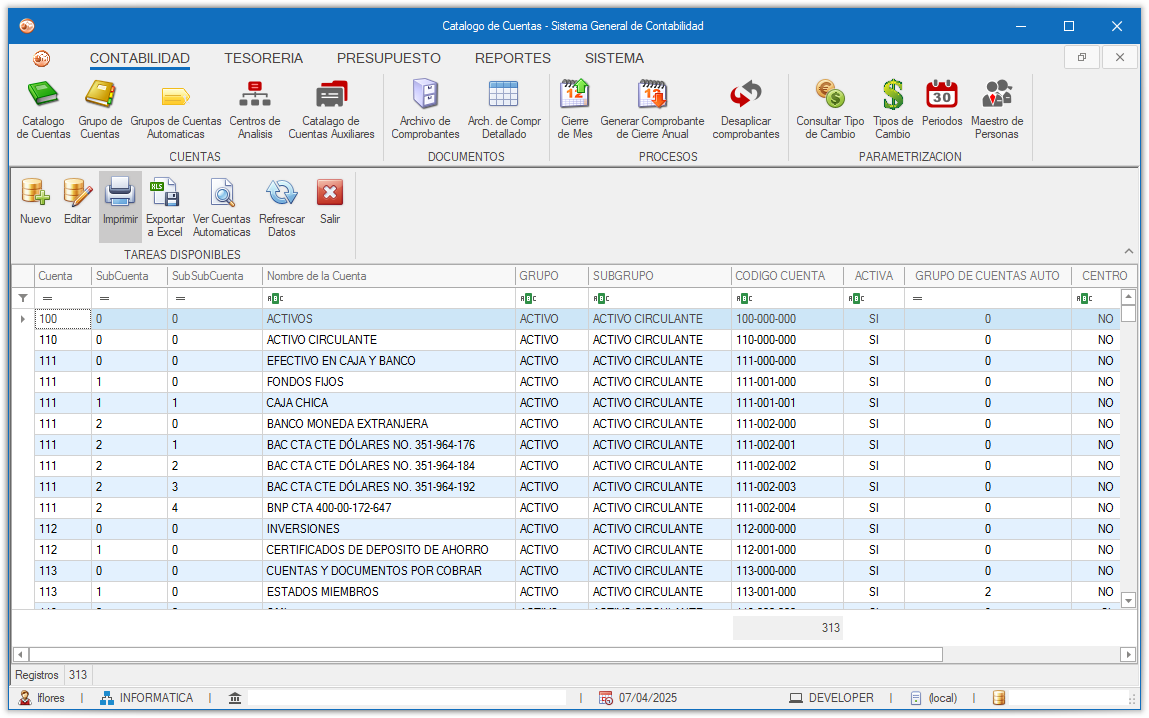
Task: Switch to the REPORTES tab
Action: pos(512,59)
